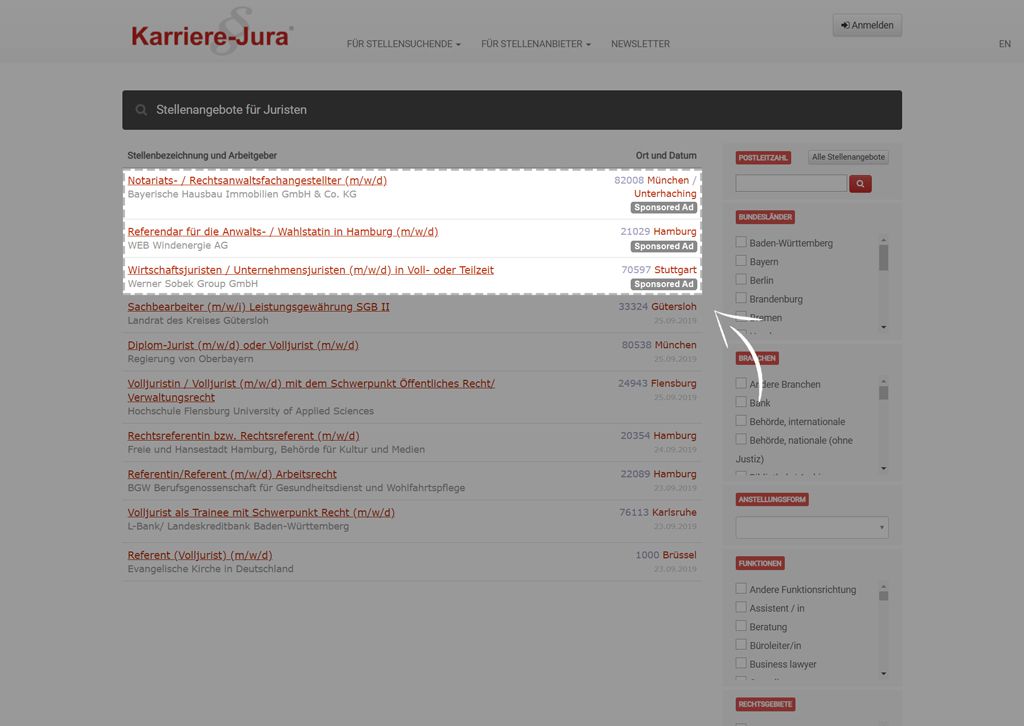
Task: Click the Postleitzahl input field
Action: (790, 184)
